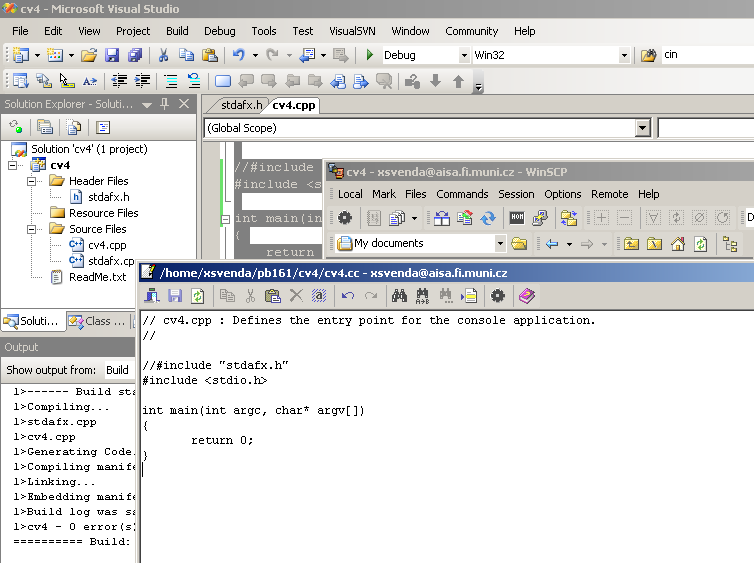Image resolution: width=754 pixels, height=563 pixels.
Task: Click Increase Indent icon in text editor toolbar
Action: tap(142, 81)
